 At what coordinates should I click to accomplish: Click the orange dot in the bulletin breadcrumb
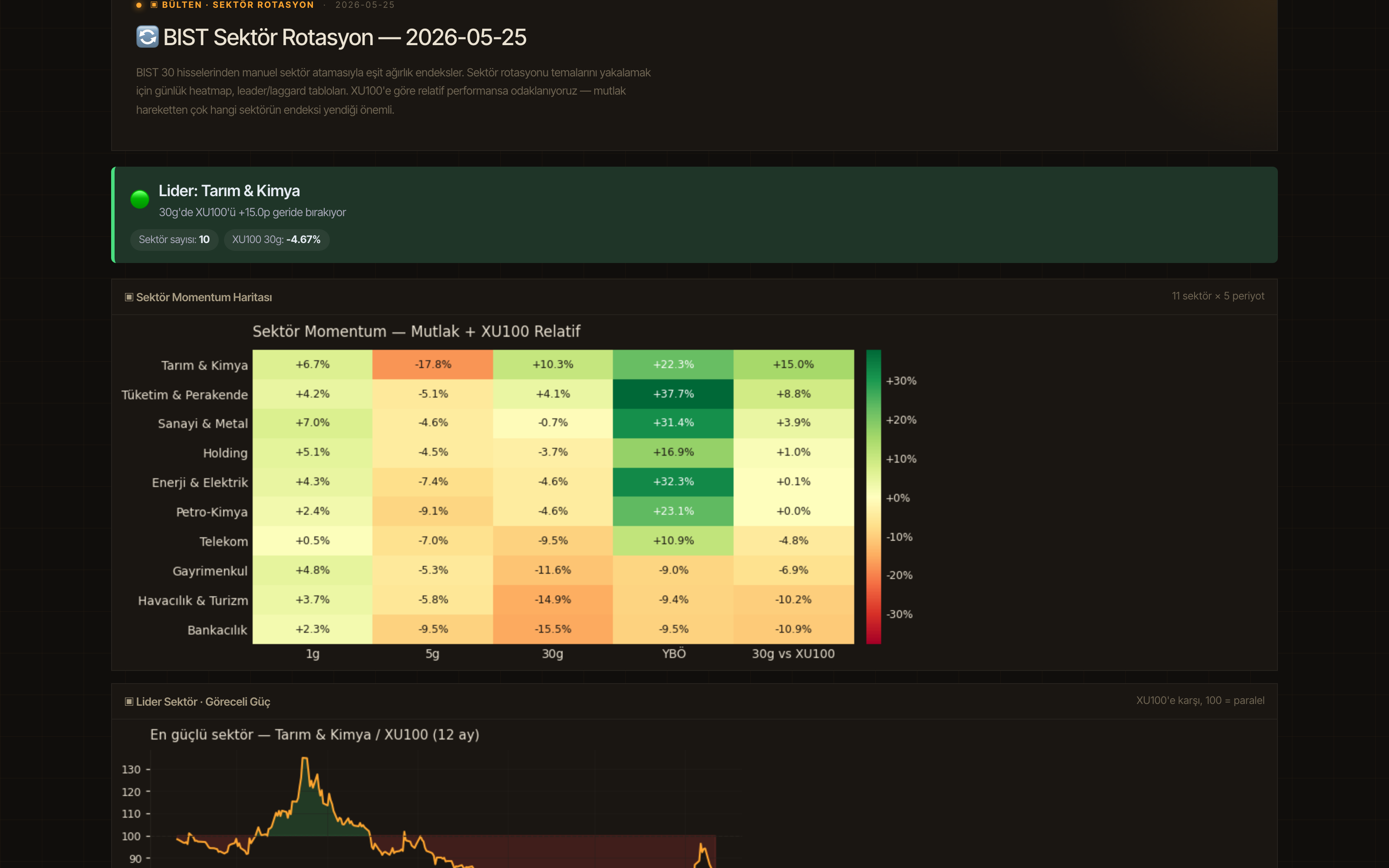(x=139, y=5)
